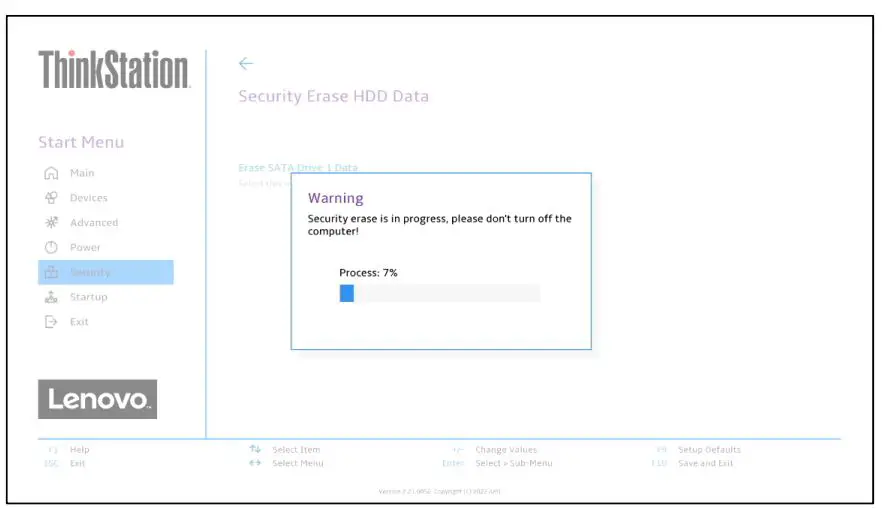This screenshot has width=894, height=519.
Task: Click the up-down arrows beside Select Item
Action: pos(255,449)
